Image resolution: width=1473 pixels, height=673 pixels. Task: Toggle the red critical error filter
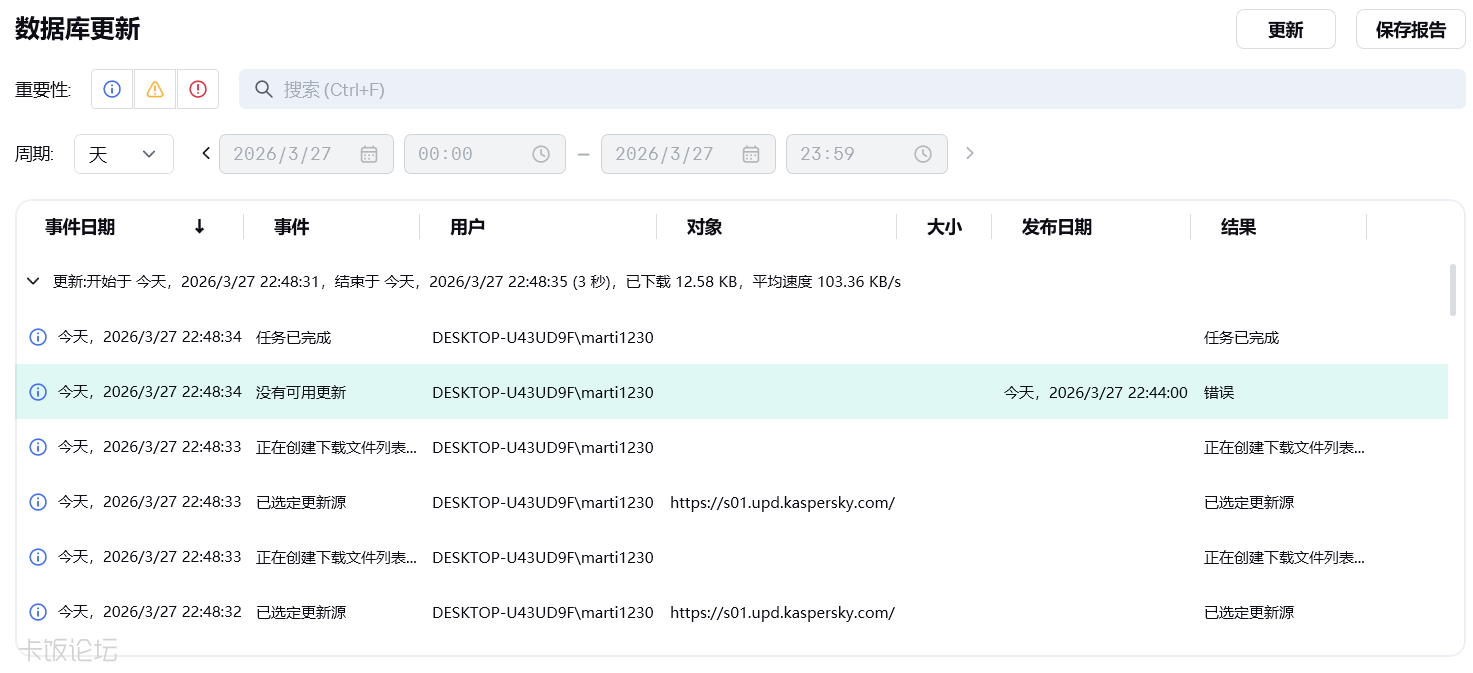point(198,89)
